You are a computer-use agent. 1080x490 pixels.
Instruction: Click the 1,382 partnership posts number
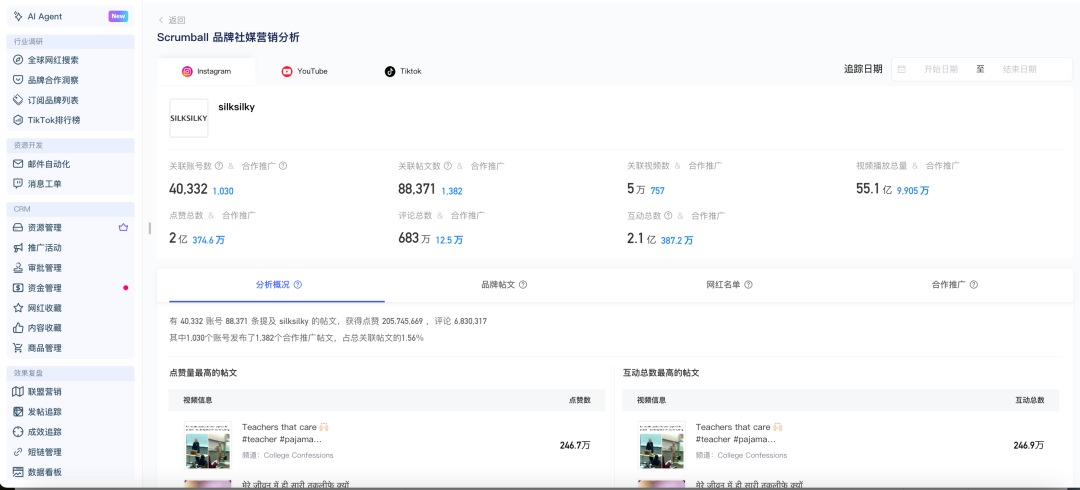pyautogui.click(x=452, y=191)
